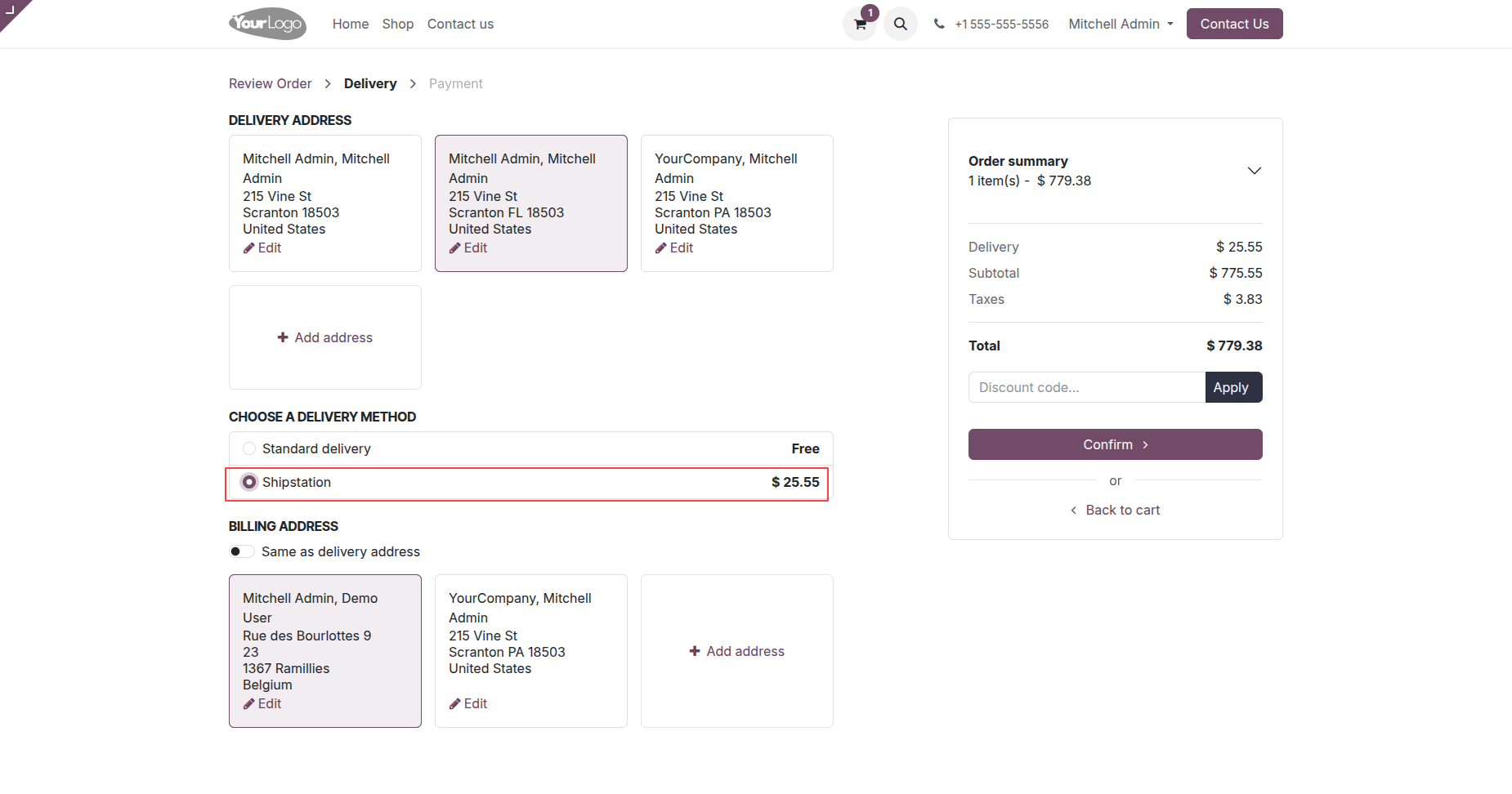
Task: Open Mitchell Admin user dropdown
Action: [1121, 25]
